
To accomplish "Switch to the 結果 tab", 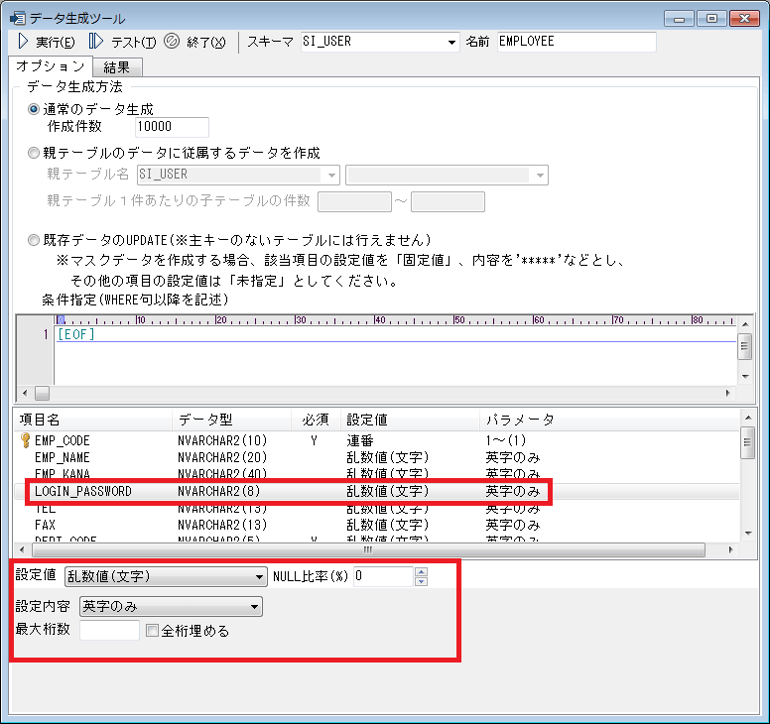I will pos(118,67).
